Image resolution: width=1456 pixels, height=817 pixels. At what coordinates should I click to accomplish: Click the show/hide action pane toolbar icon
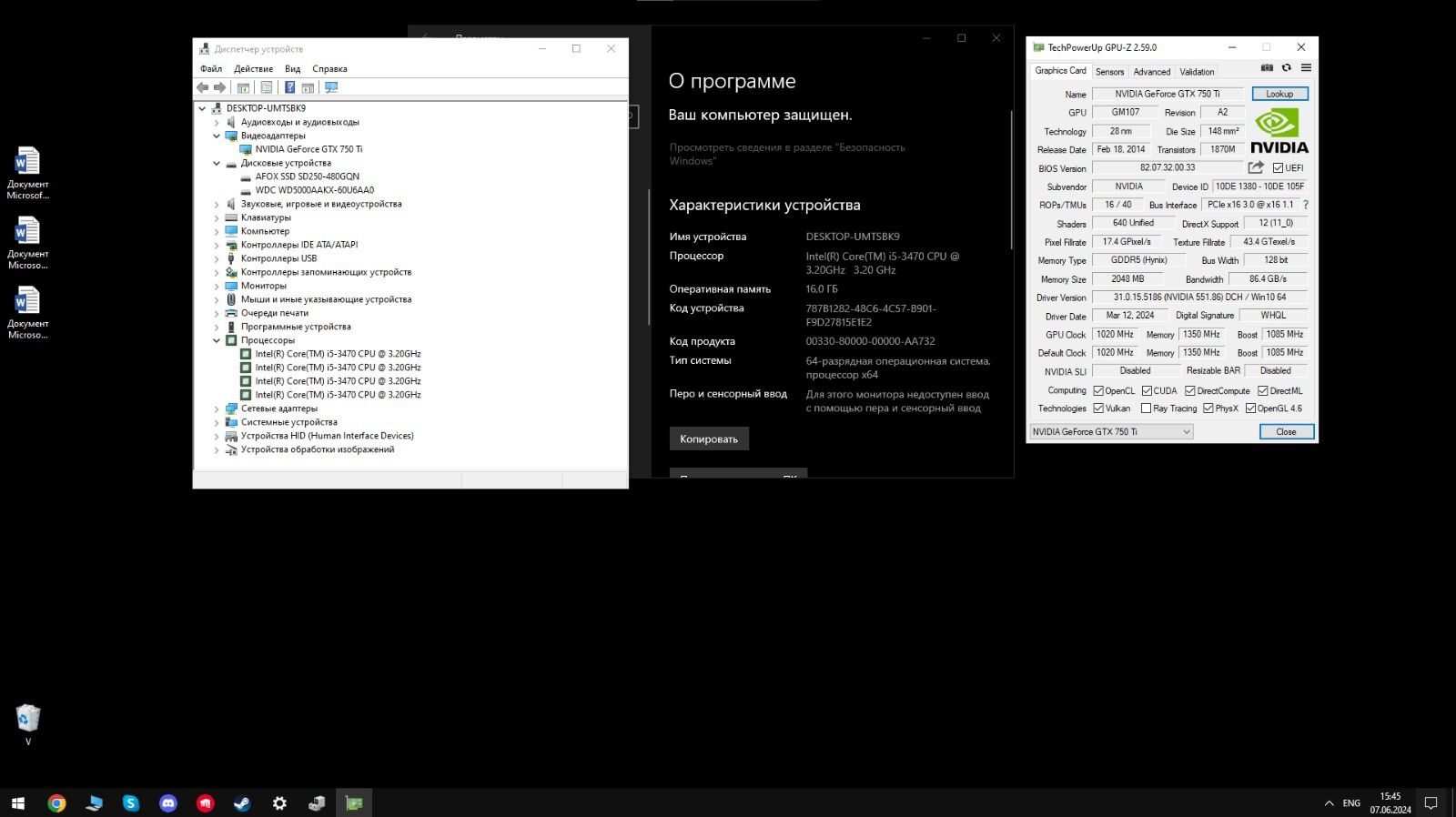(308, 87)
